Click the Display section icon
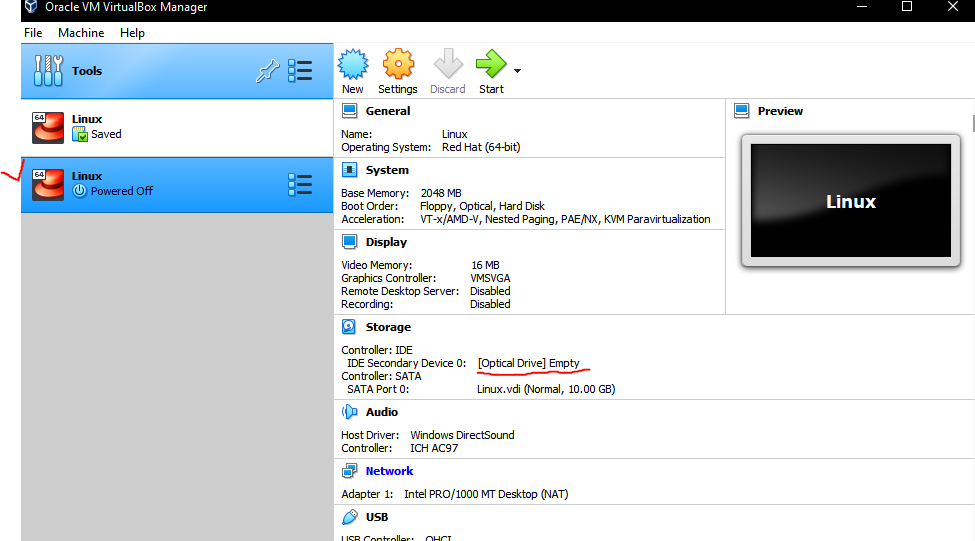 point(349,242)
